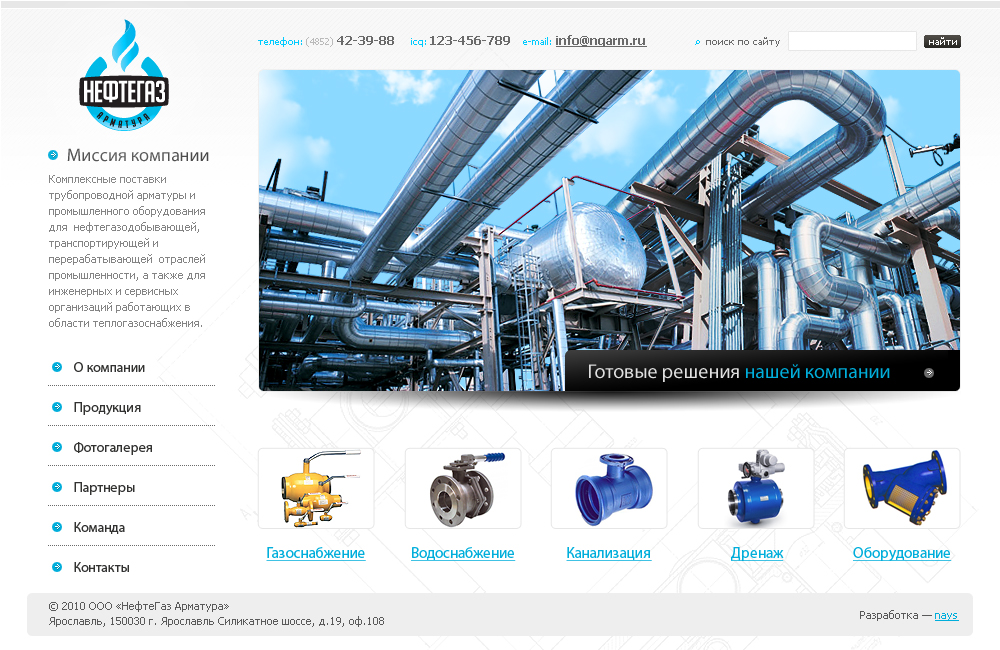The height and width of the screenshot is (650, 1000).
Task: Open the Газоснабжение category link
Action: pyautogui.click(x=316, y=553)
